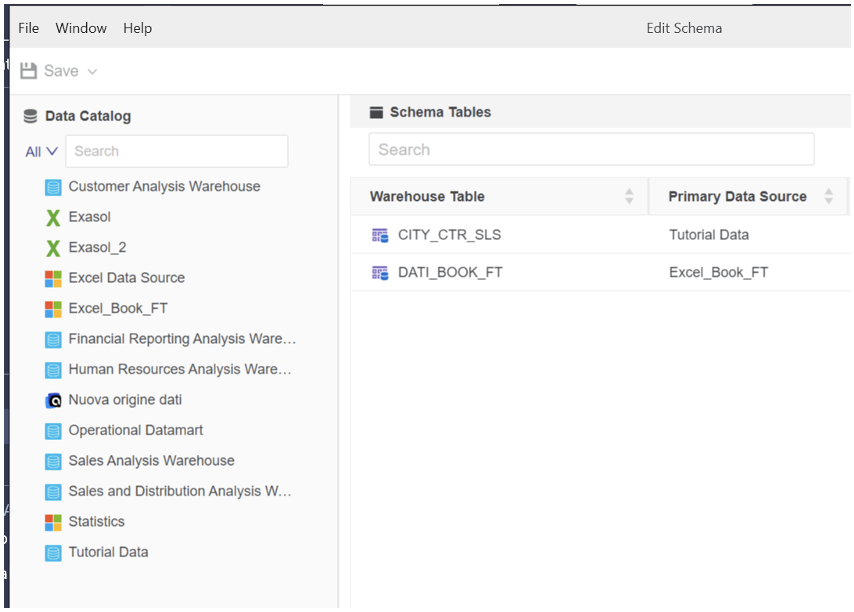This screenshot has height=612, width=854.
Task: Click the Exasol data source icon
Action: (53, 217)
